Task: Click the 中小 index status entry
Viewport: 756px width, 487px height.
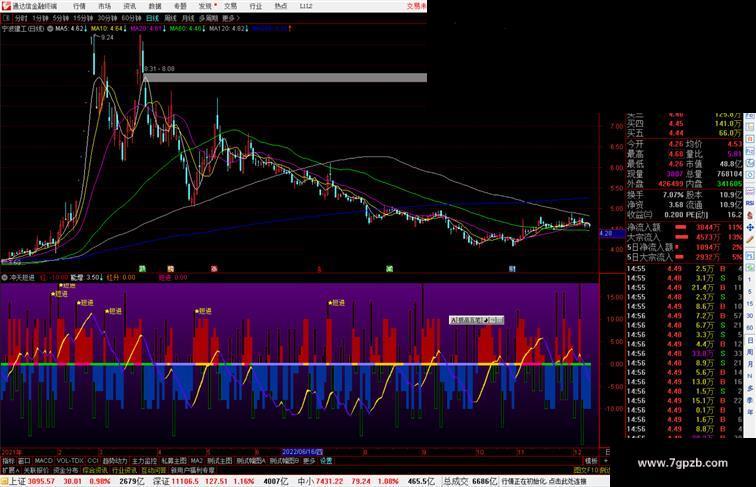Action: (366, 481)
